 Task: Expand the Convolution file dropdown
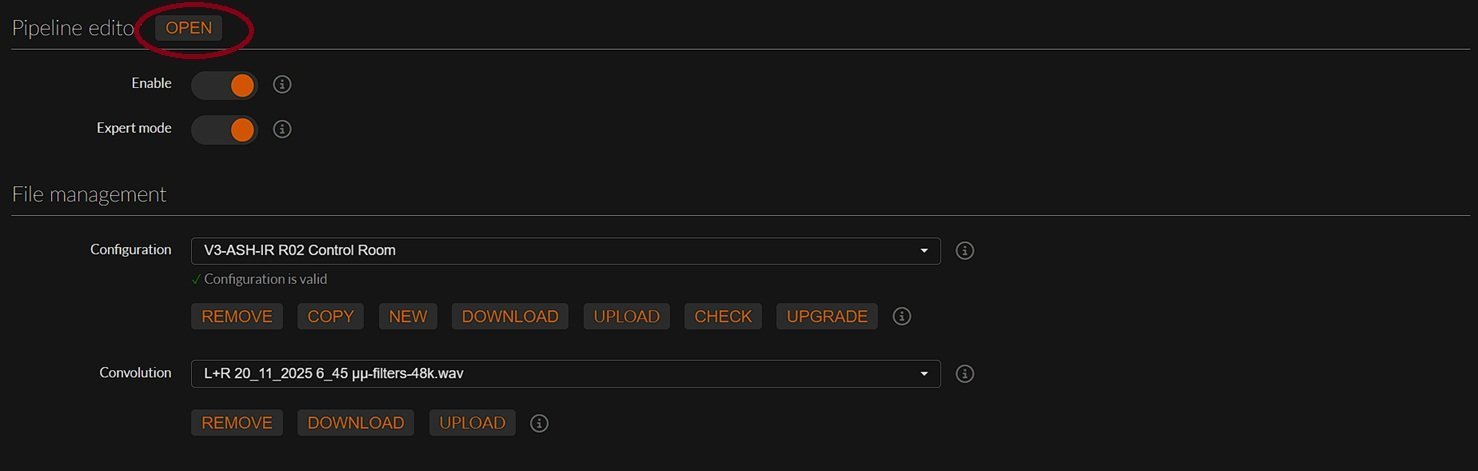click(x=565, y=374)
